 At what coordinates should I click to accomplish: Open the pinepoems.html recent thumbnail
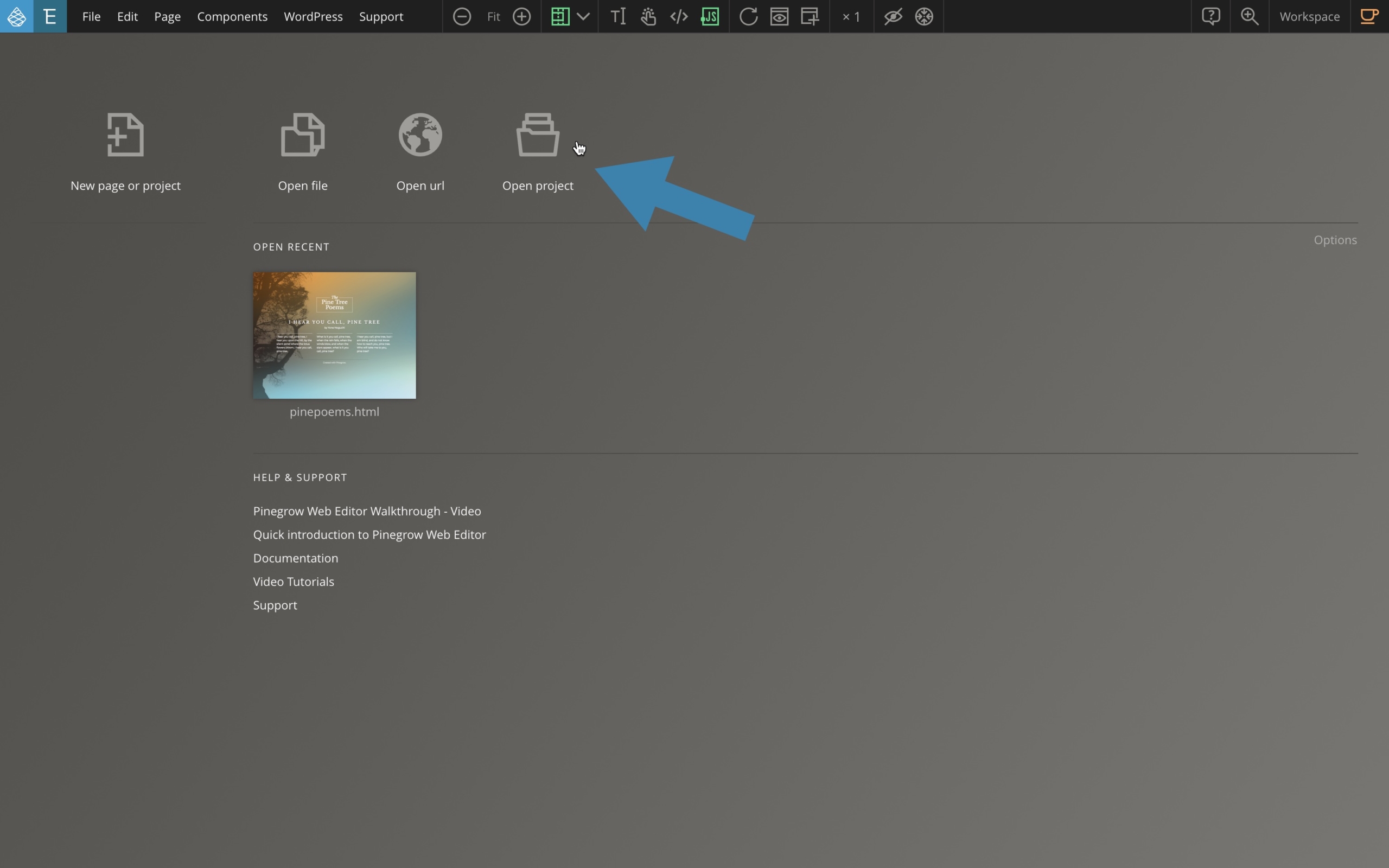(x=335, y=335)
